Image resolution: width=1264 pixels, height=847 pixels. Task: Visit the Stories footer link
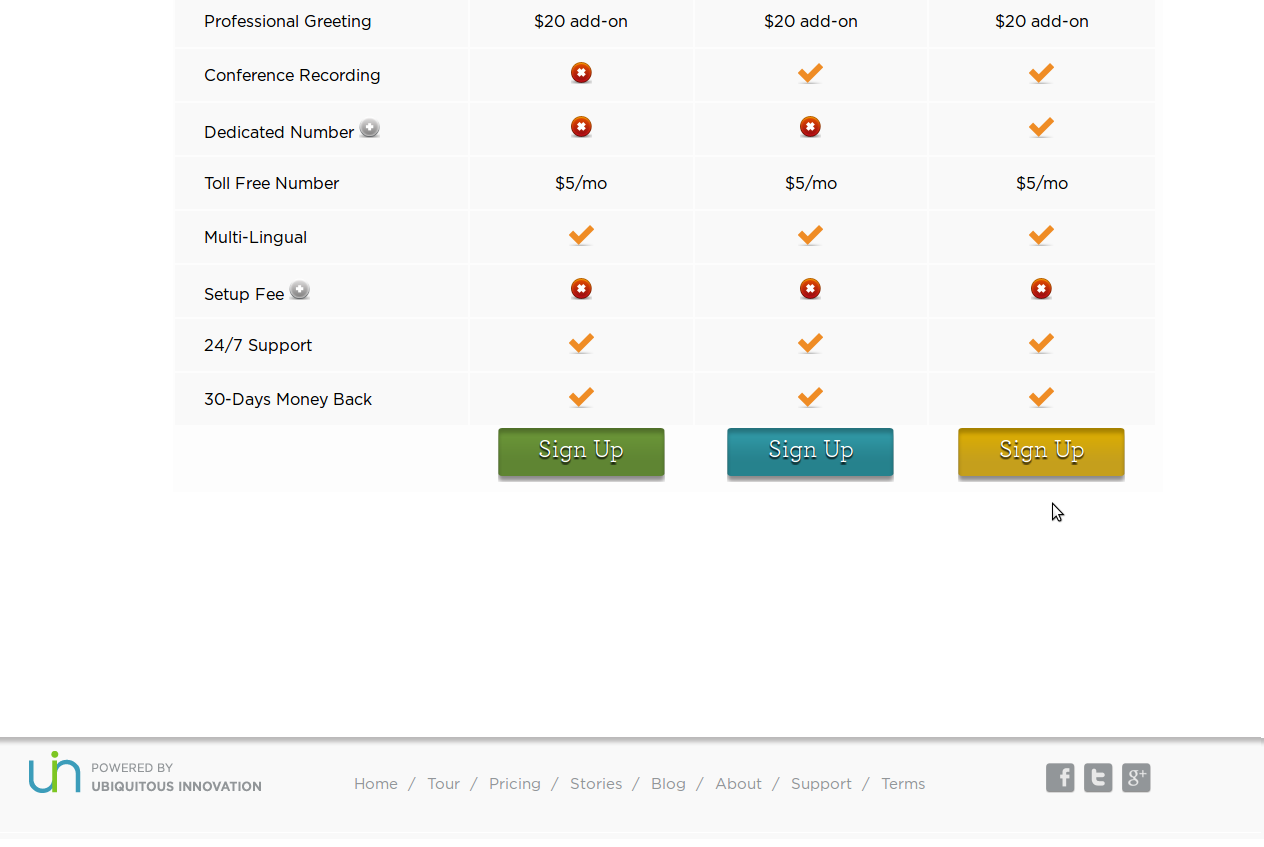coord(596,784)
